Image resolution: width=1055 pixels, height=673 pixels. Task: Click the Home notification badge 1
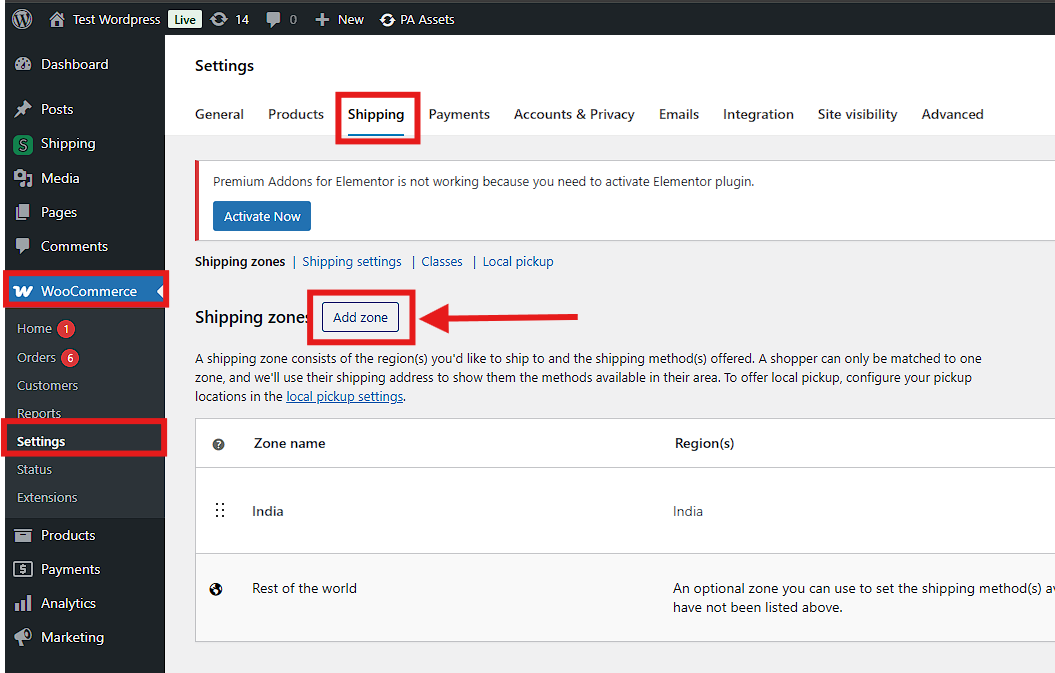click(x=66, y=329)
